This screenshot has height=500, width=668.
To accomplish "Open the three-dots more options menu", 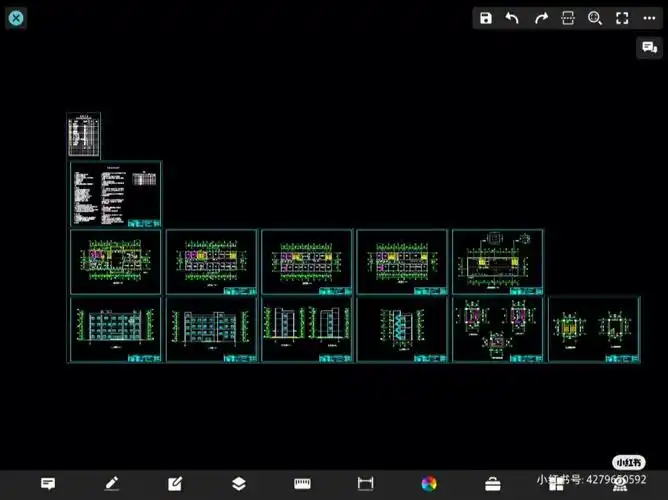I will pos(648,18).
